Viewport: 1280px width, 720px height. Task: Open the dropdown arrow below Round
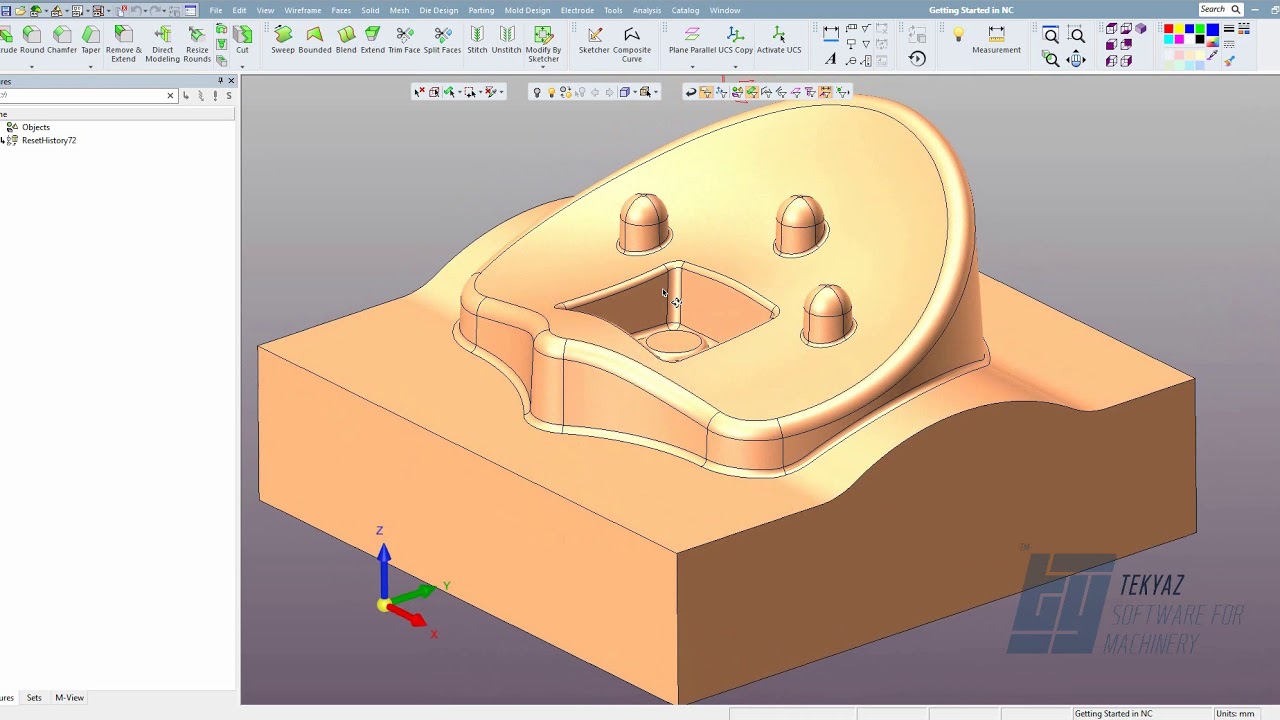(32, 67)
